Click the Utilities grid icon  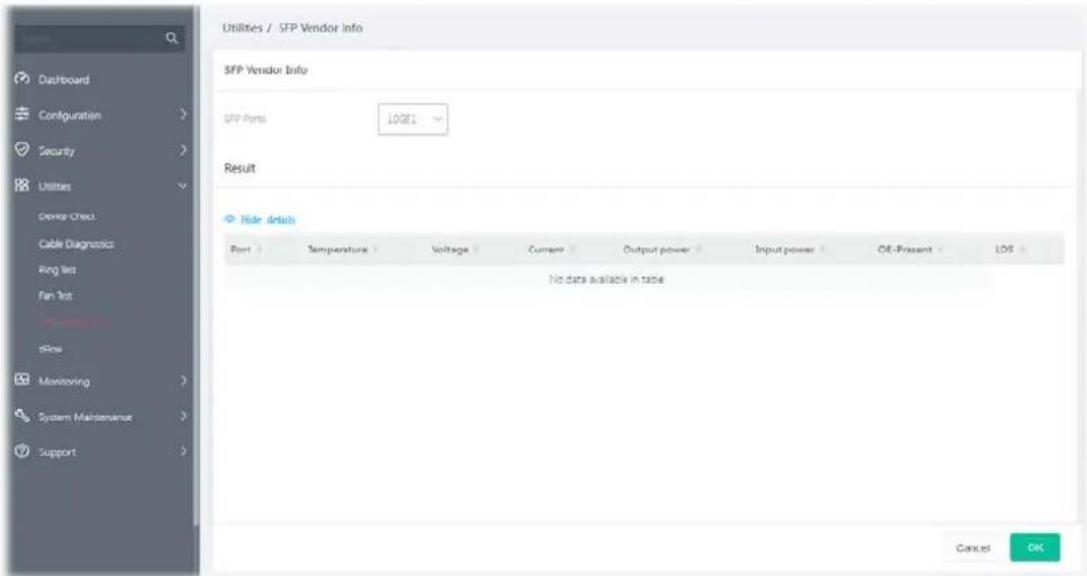pyautogui.click(x=22, y=185)
